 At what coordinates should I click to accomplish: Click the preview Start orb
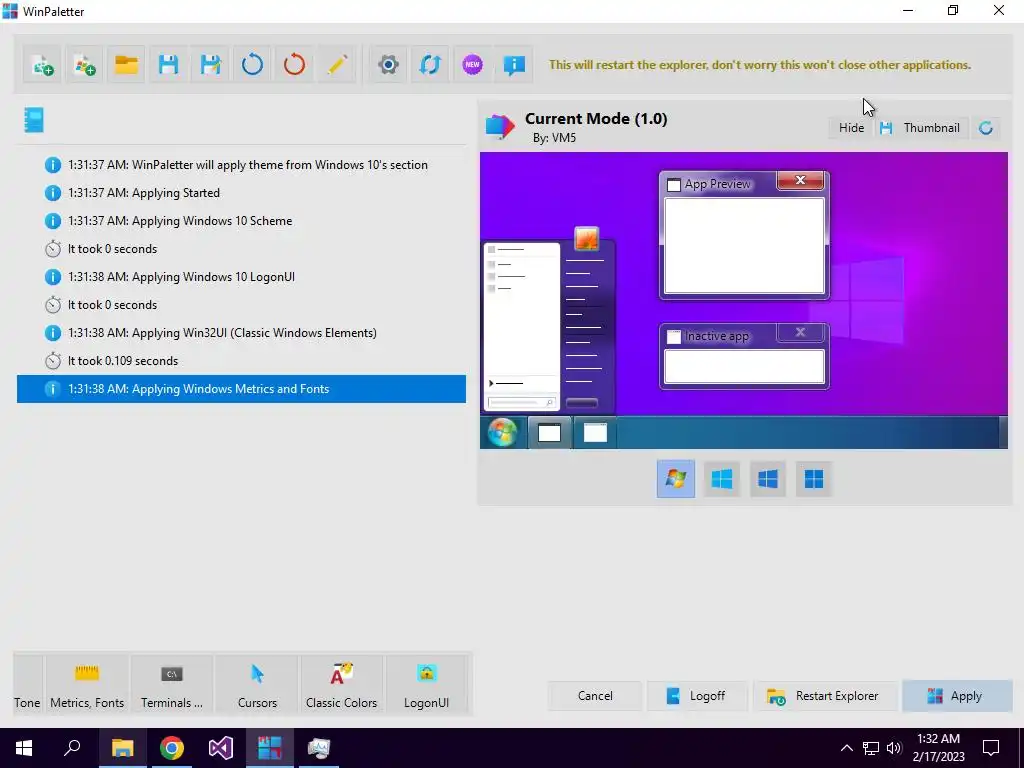tap(502, 432)
